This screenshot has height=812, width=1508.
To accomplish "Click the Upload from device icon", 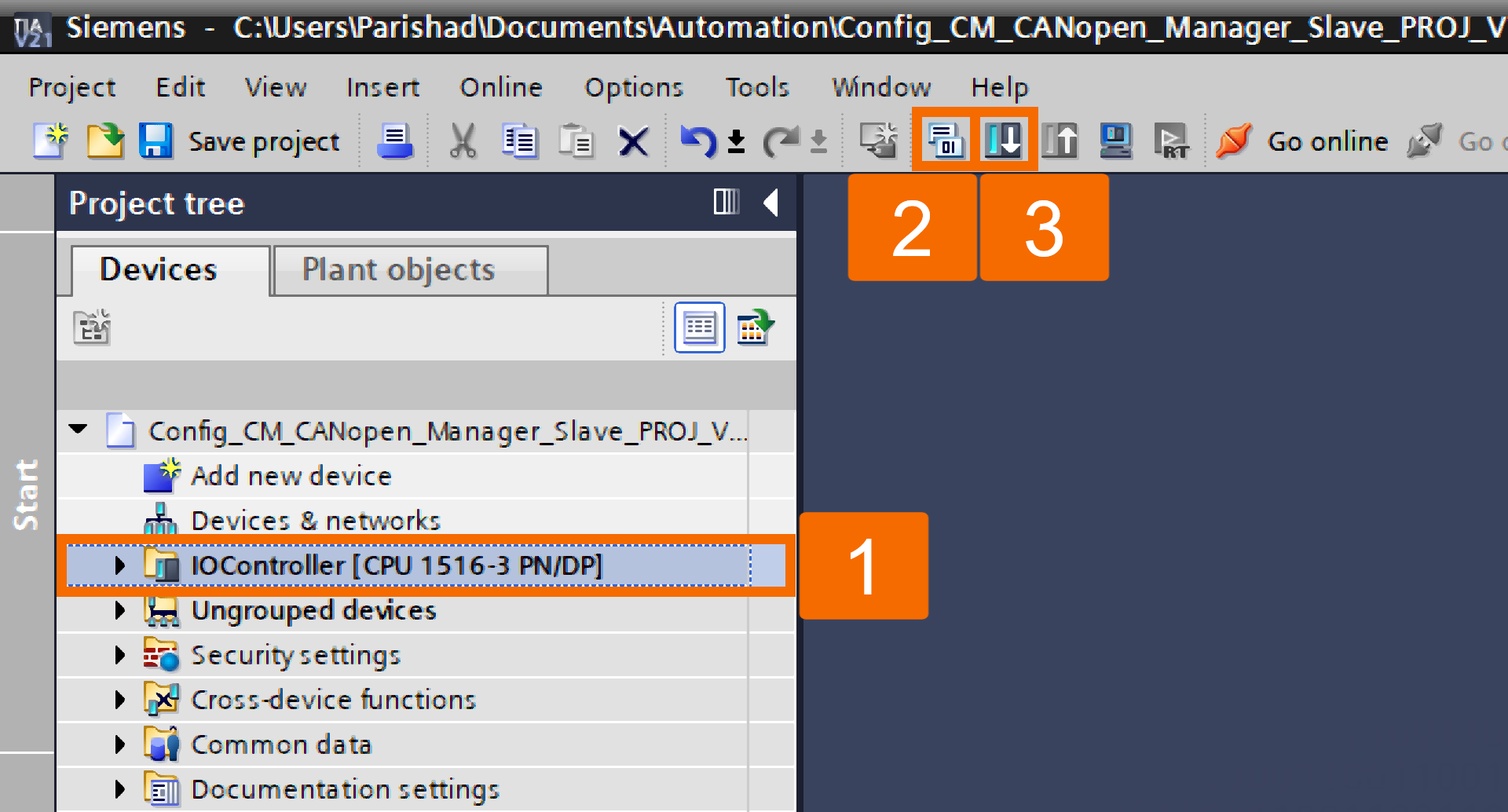I will point(1060,141).
